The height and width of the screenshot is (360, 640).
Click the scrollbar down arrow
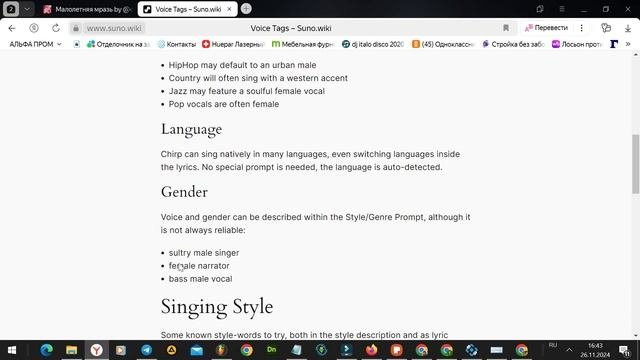636,336
